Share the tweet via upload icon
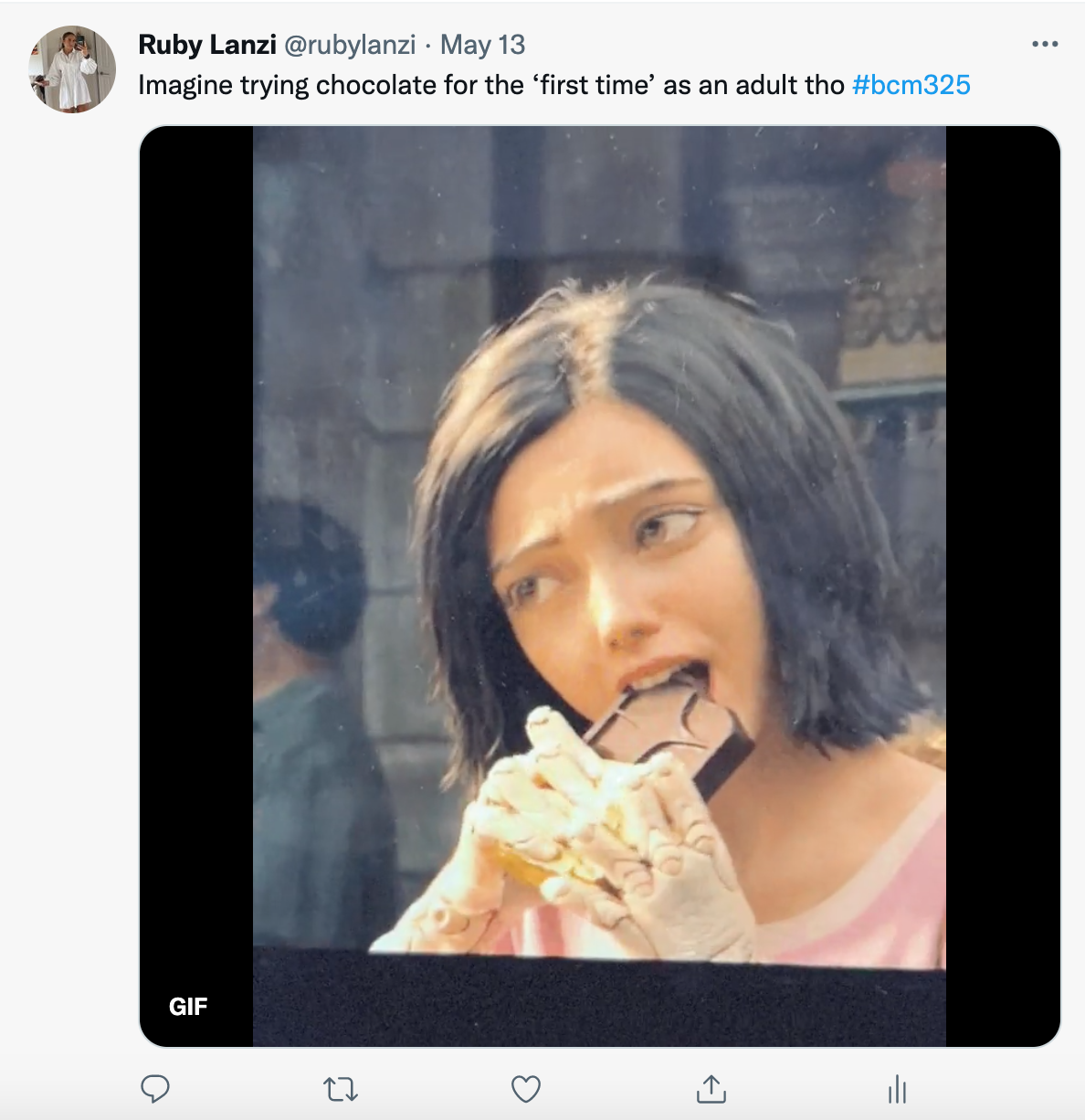Screen dimensions: 1085x1120 pos(711,1088)
